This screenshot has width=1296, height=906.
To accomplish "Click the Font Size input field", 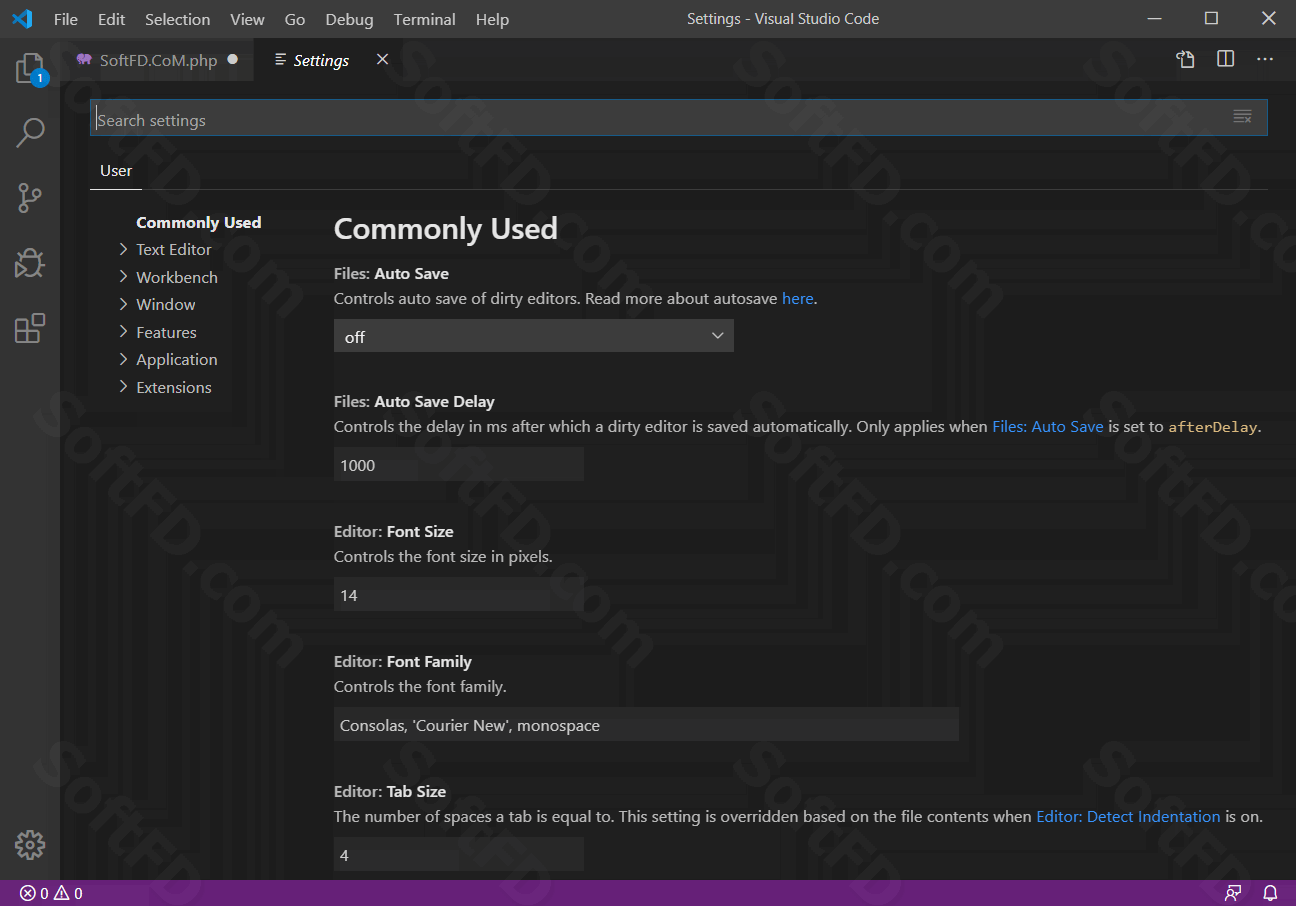I will (459, 595).
